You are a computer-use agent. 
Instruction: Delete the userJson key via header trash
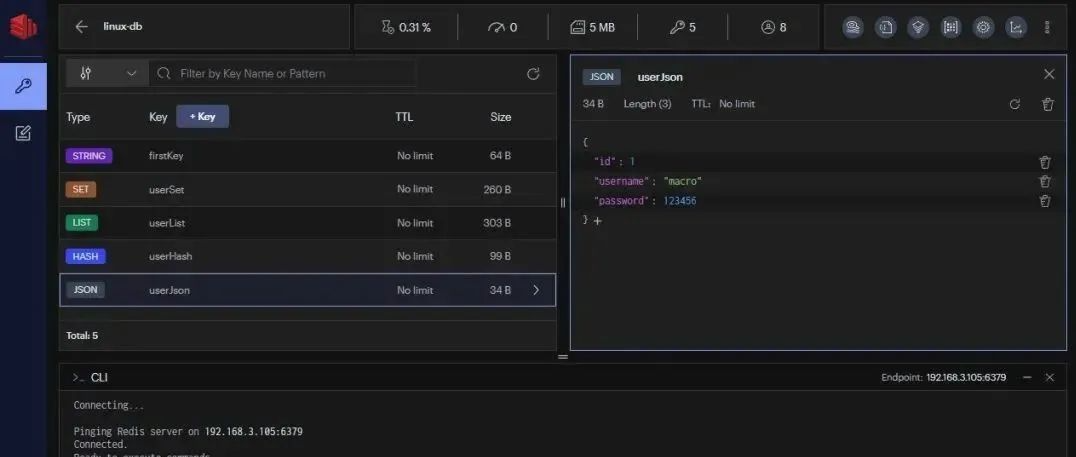[x=1047, y=104]
